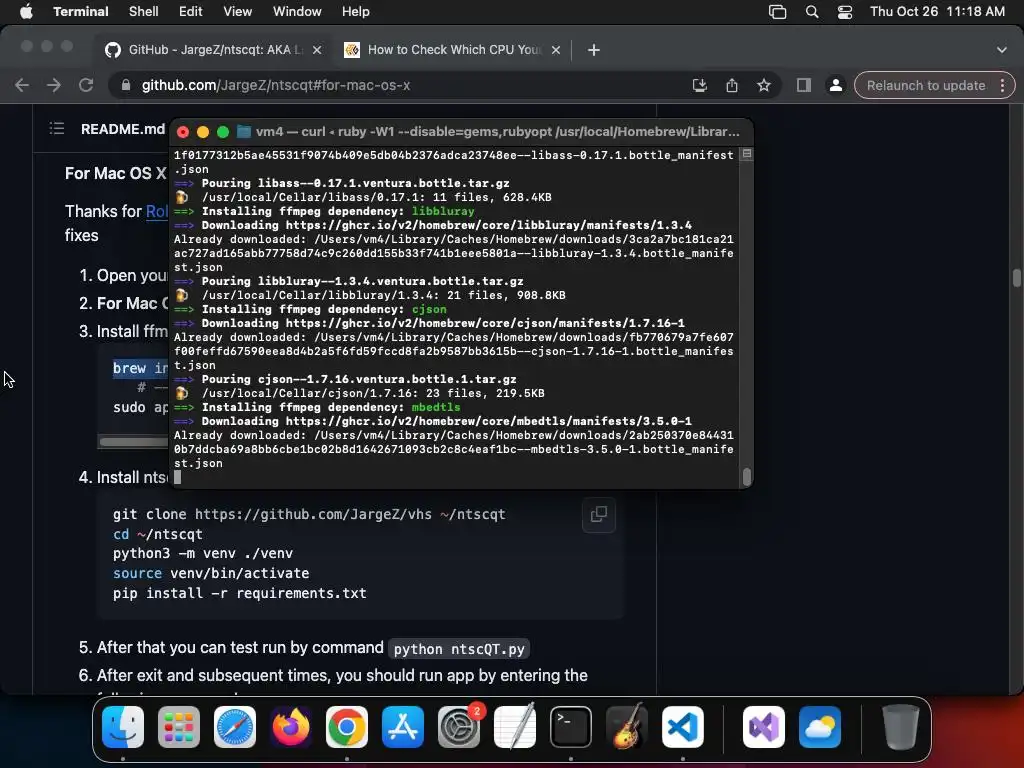Click horizontal scrollbar under brew code block
This screenshot has width=1024, height=768.
tap(133, 442)
